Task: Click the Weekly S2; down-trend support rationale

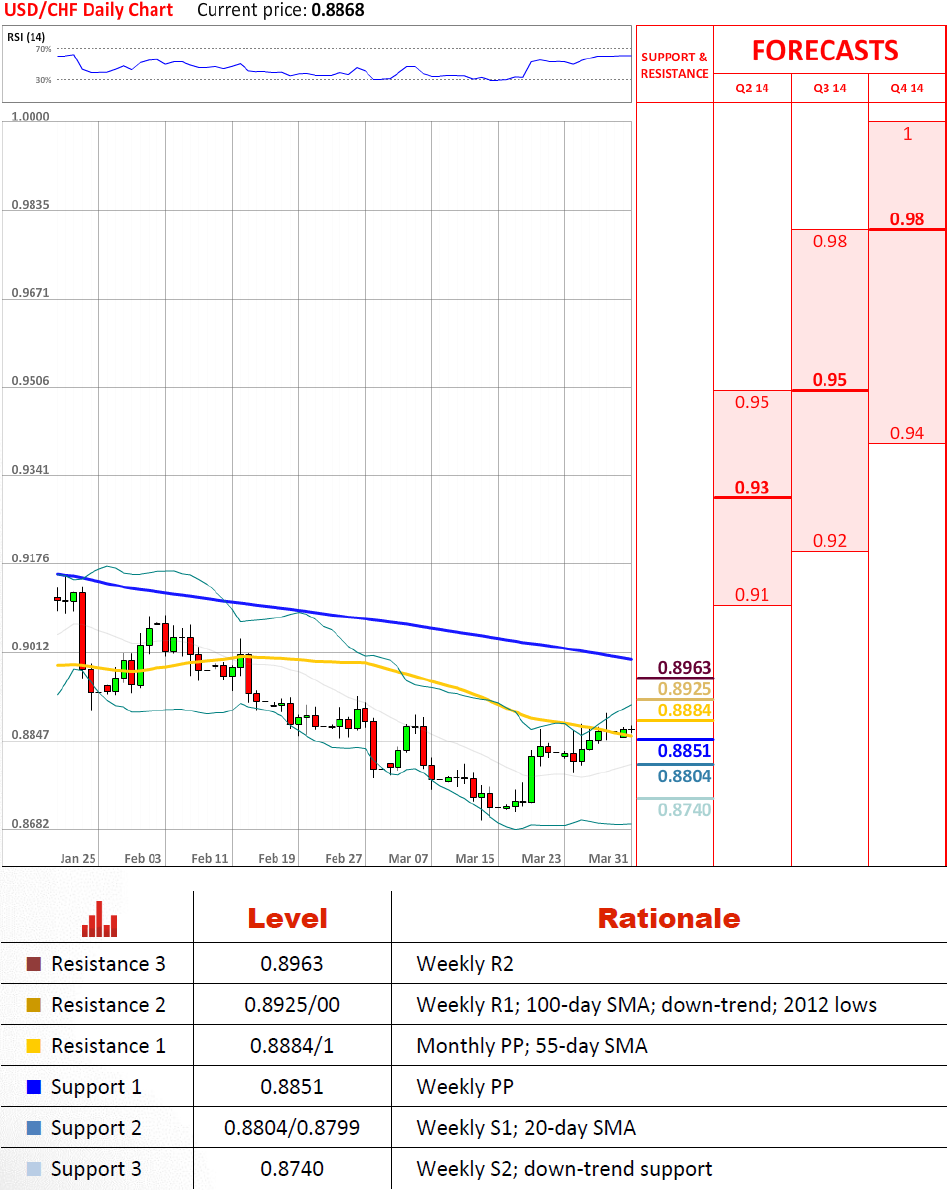Action: tap(565, 1170)
